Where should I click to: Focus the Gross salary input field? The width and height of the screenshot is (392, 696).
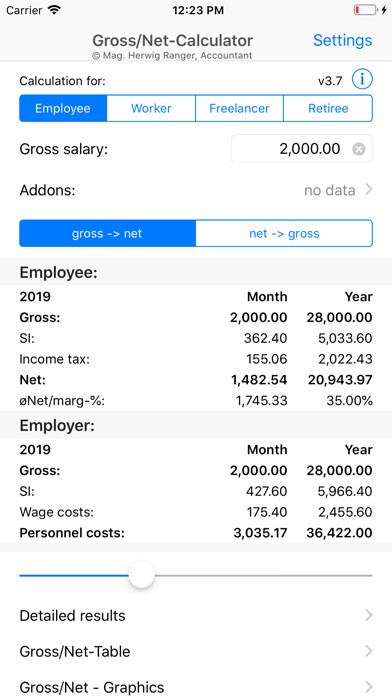tap(302, 149)
